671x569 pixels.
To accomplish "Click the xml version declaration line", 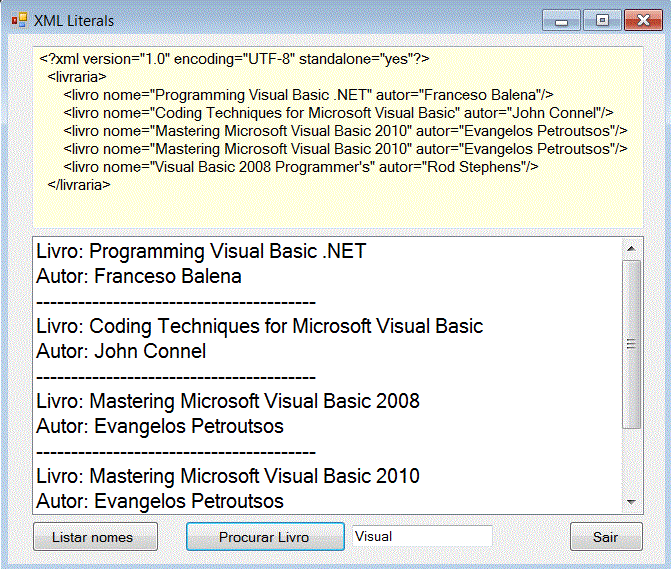I will point(234,59).
